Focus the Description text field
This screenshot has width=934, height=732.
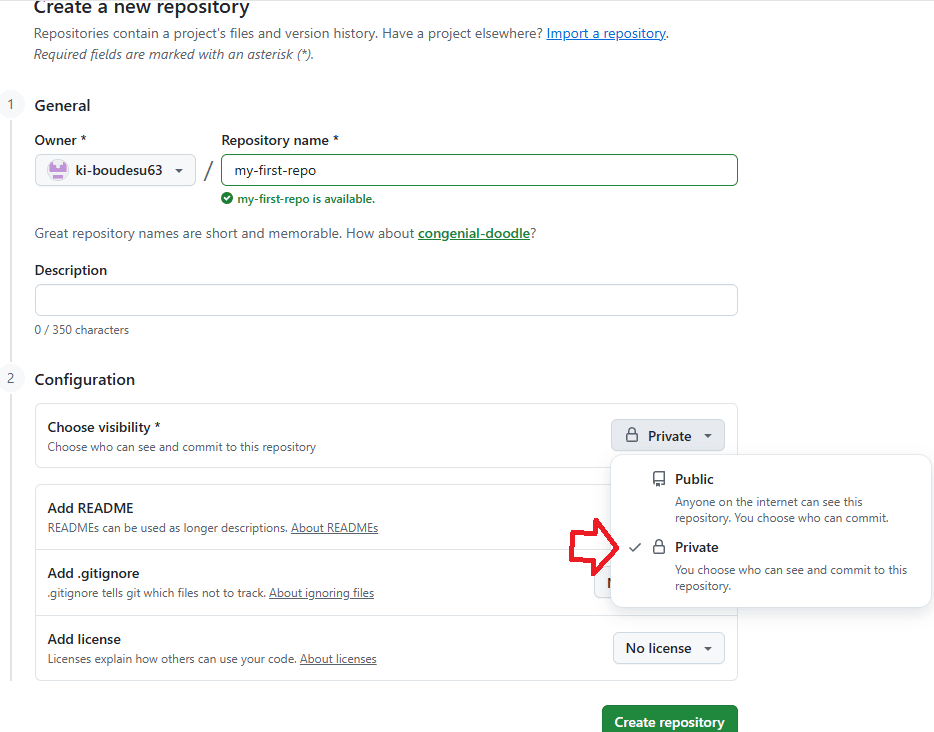coord(386,300)
